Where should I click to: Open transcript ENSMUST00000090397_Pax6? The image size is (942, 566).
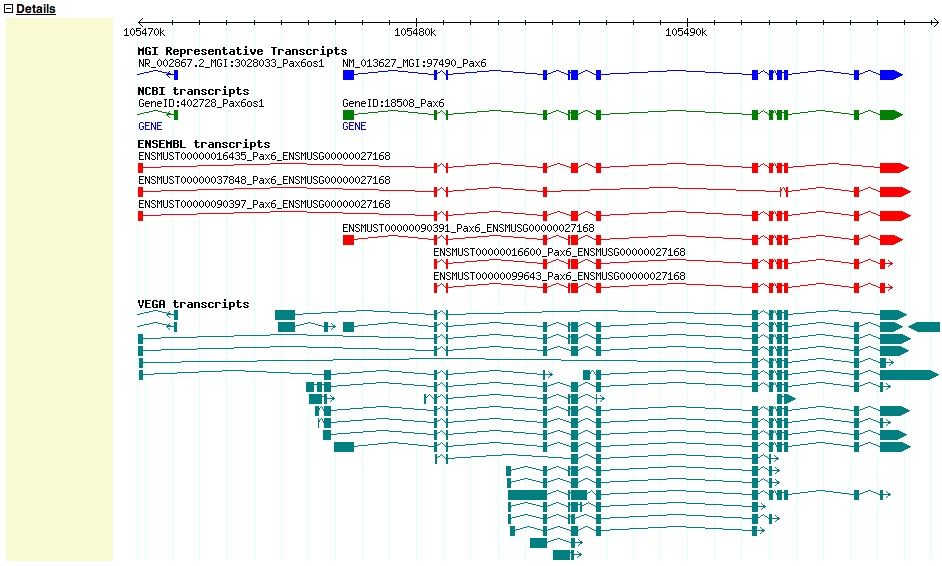[x=264, y=204]
